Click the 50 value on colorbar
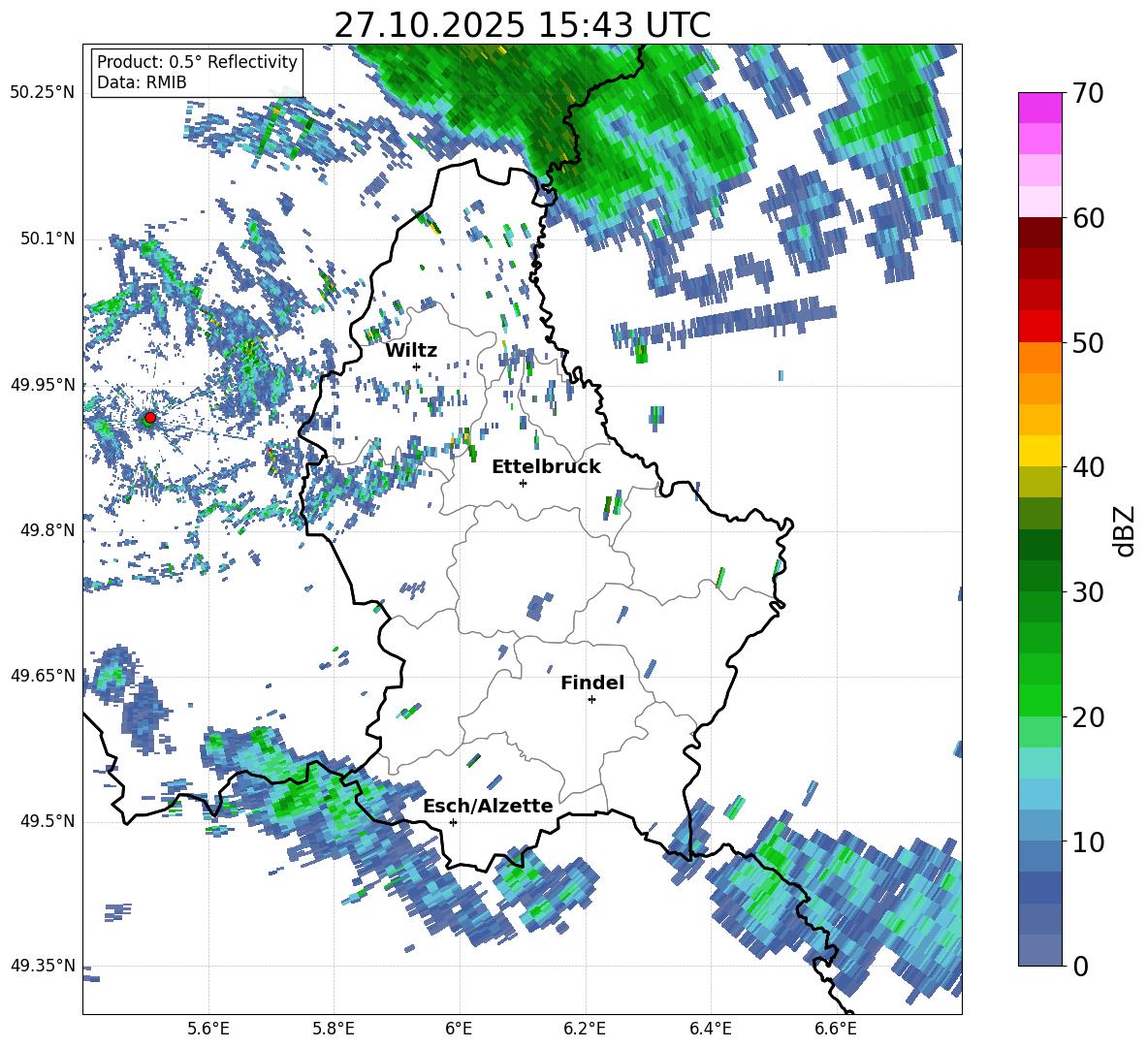Screen dimensions: 1148x1048 pos(1088,342)
